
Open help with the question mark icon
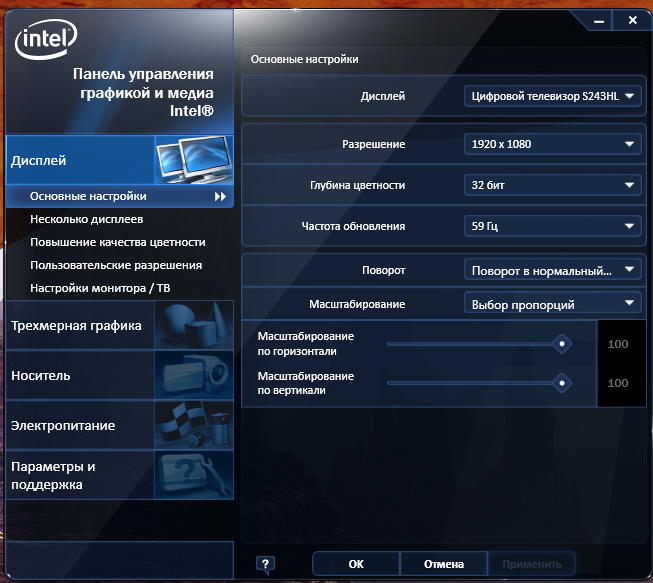(265, 564)
